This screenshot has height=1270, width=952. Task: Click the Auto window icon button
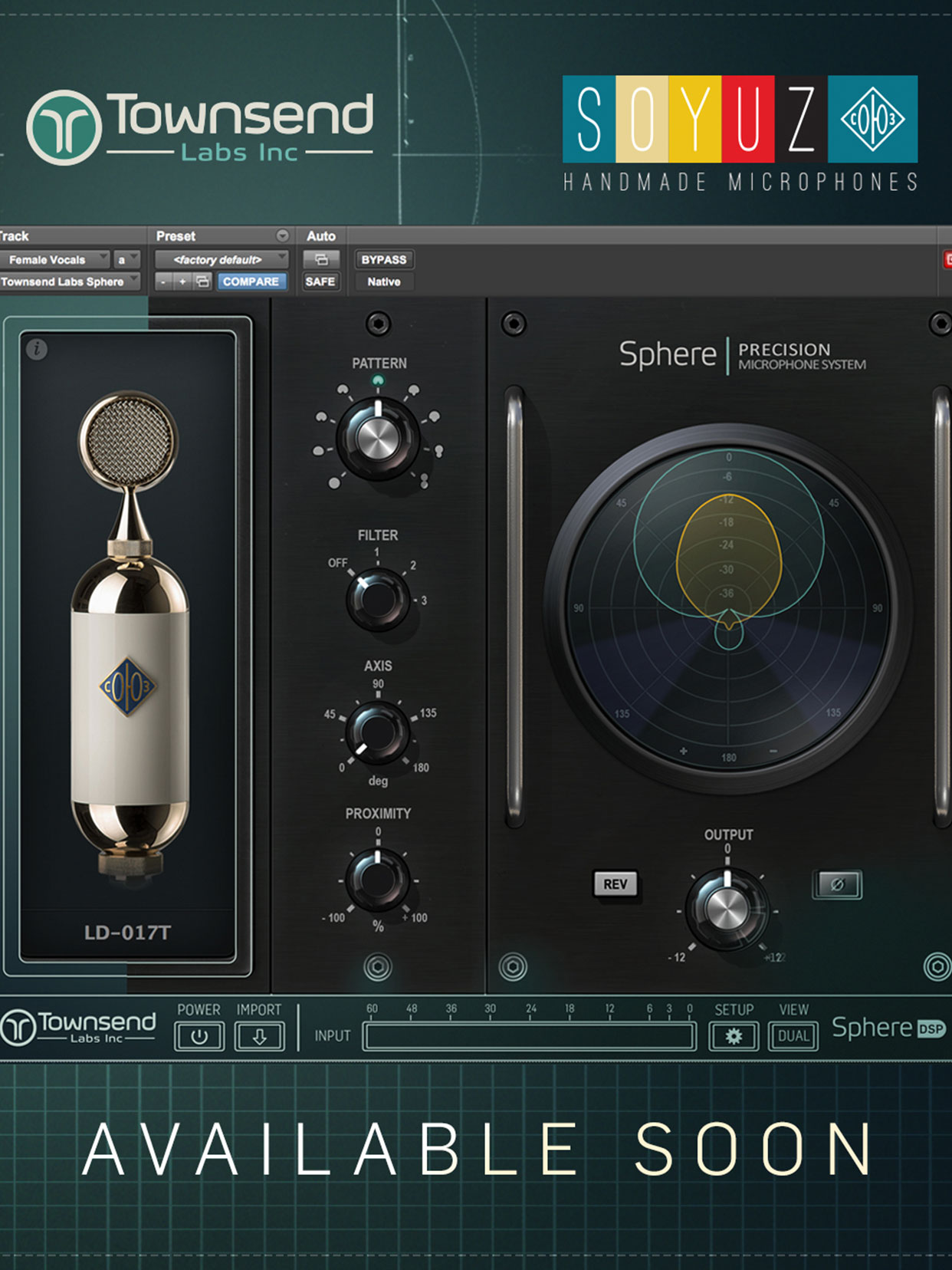[321, 259]
